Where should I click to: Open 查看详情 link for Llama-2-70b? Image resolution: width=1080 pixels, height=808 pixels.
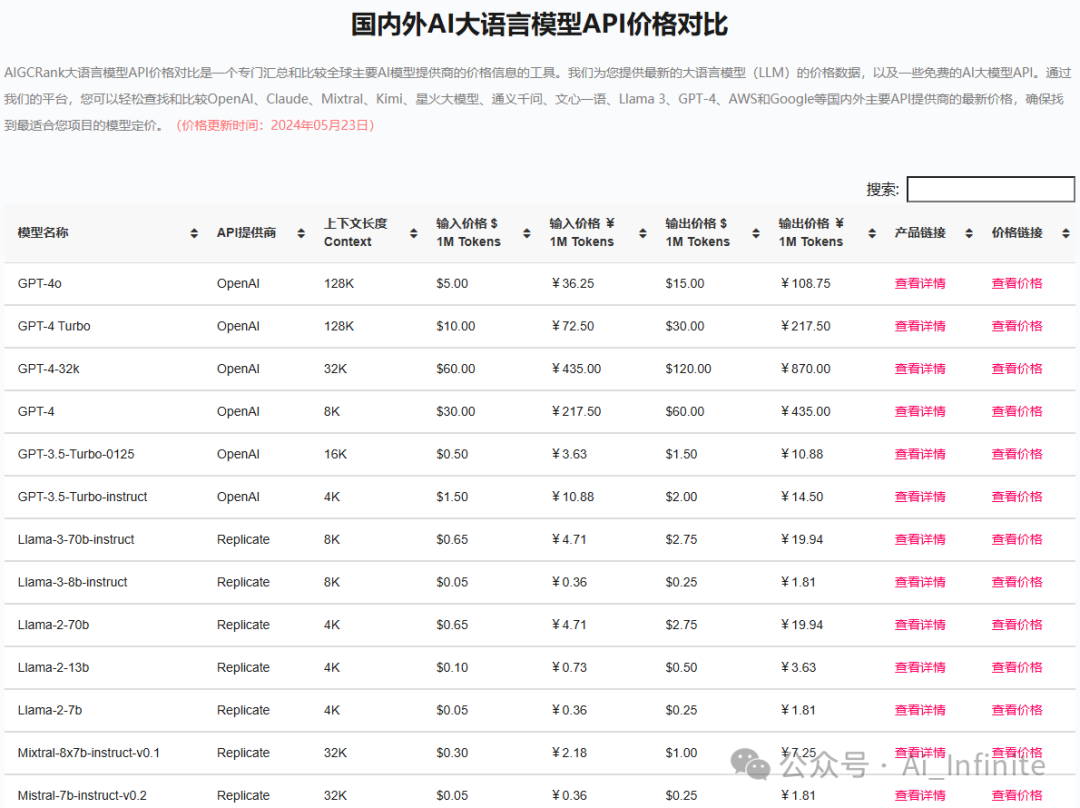click(920, 625)
